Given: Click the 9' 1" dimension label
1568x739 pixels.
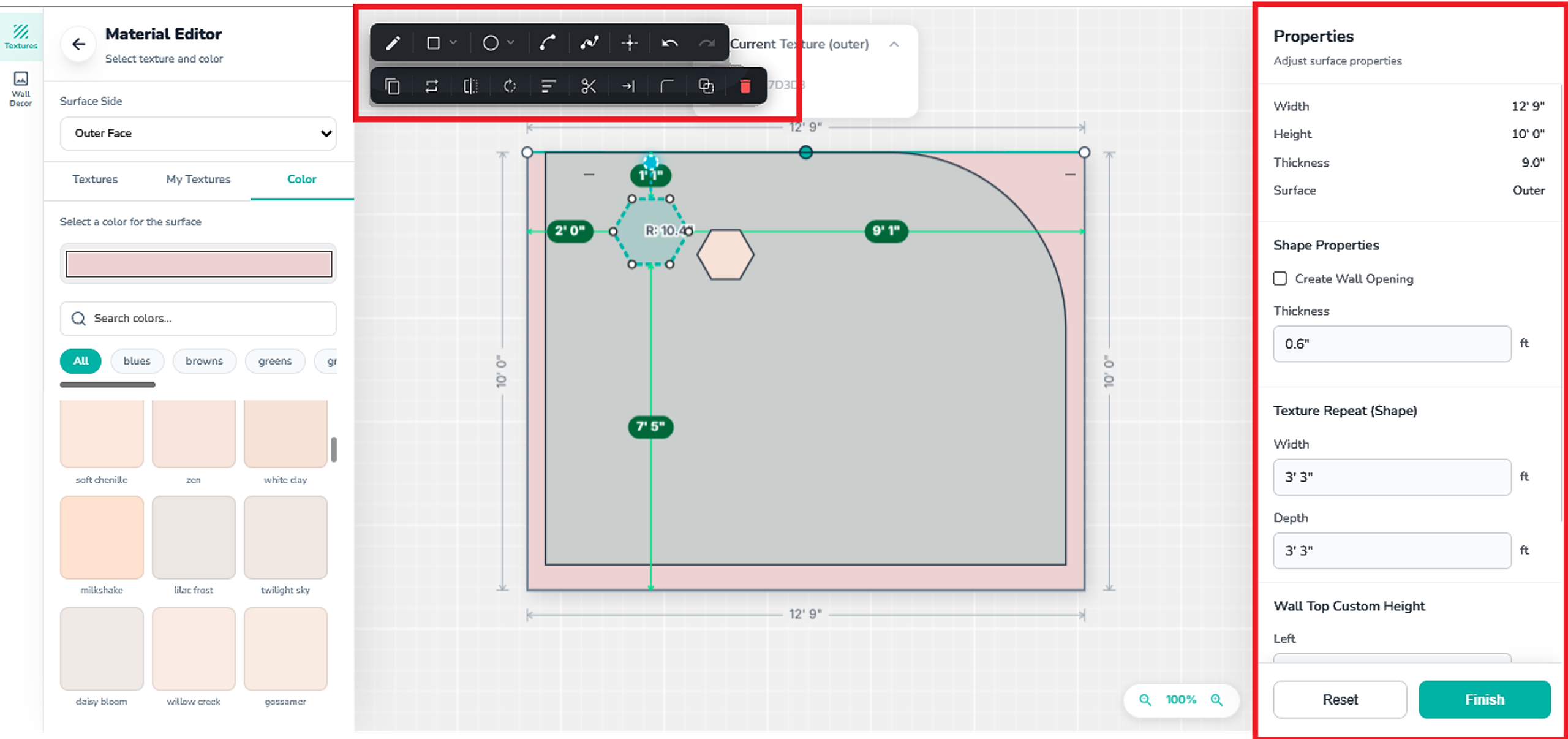Looking at the screenshot, I should pyautogui.click(x=886, y=231).
